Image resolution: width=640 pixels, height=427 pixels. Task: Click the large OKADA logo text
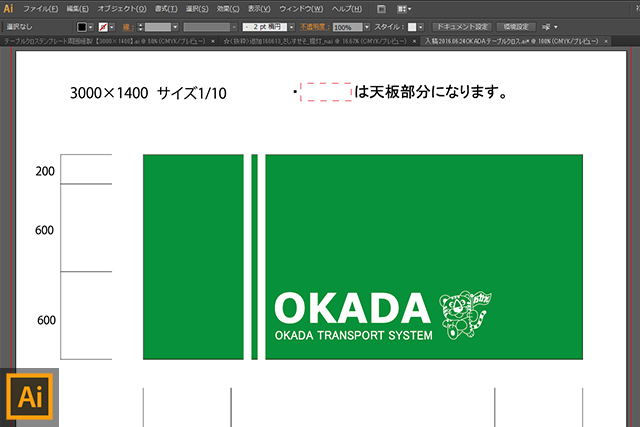click(353, 308)
